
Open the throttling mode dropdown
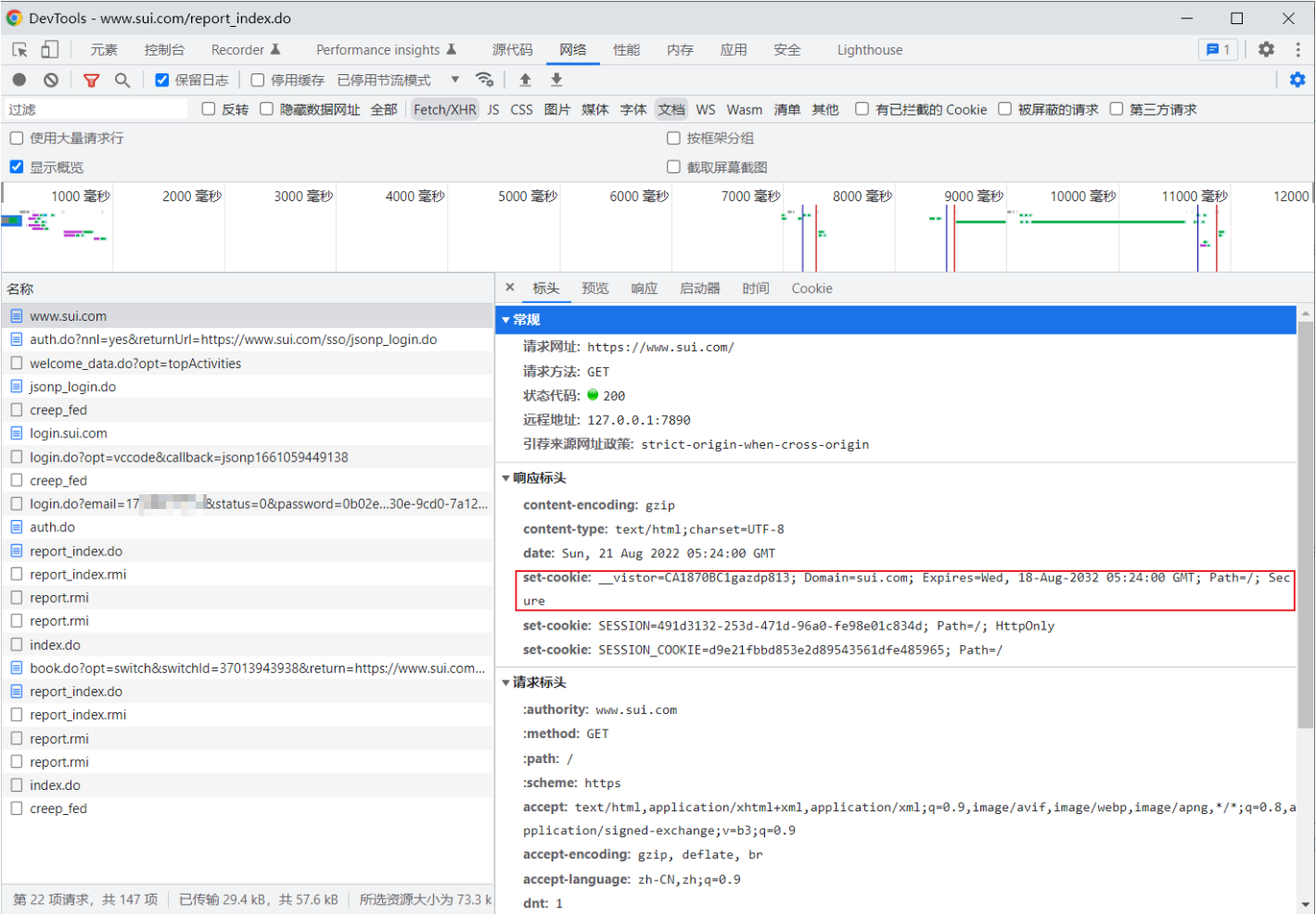click(454, 80)
